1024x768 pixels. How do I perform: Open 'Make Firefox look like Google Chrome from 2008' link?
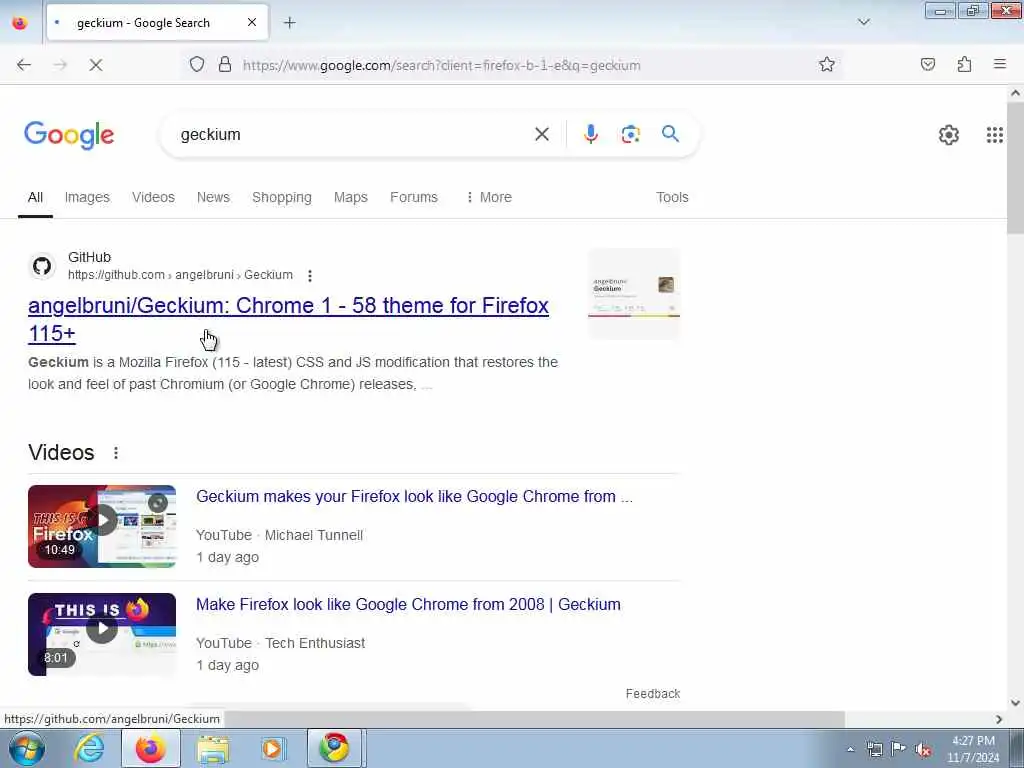408,605
